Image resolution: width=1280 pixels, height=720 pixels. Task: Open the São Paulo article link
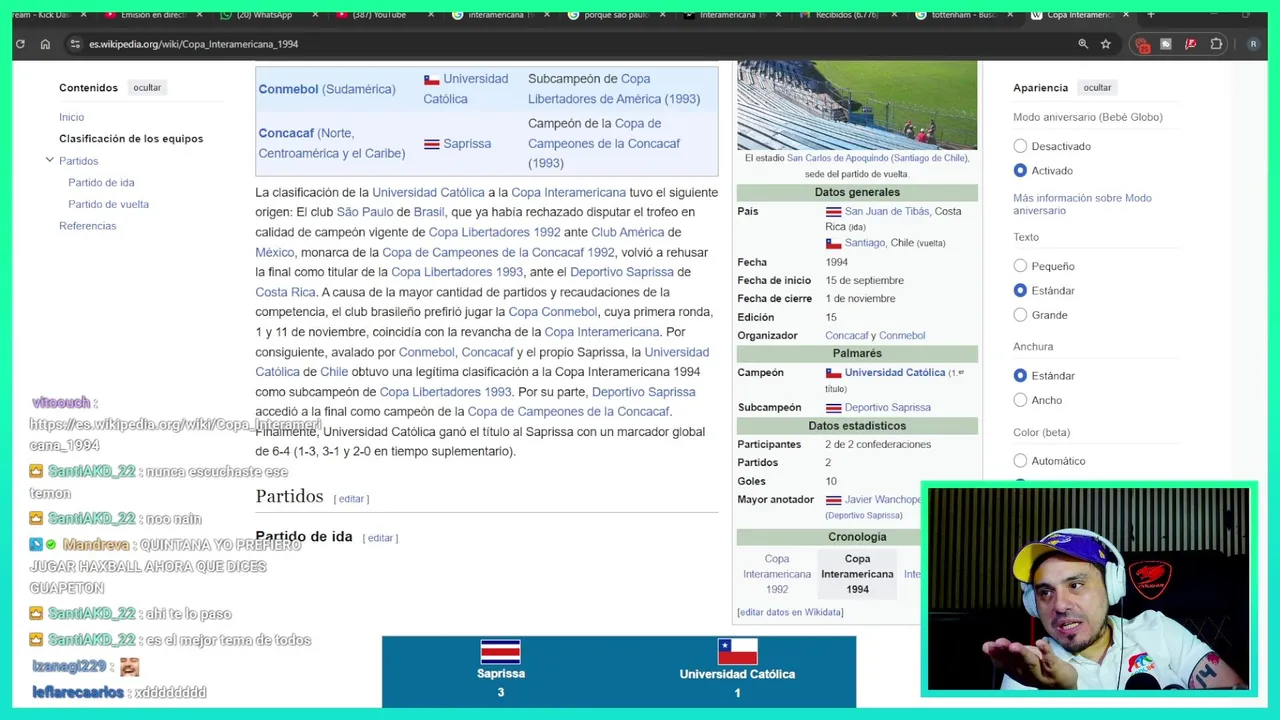pos(364,212)
